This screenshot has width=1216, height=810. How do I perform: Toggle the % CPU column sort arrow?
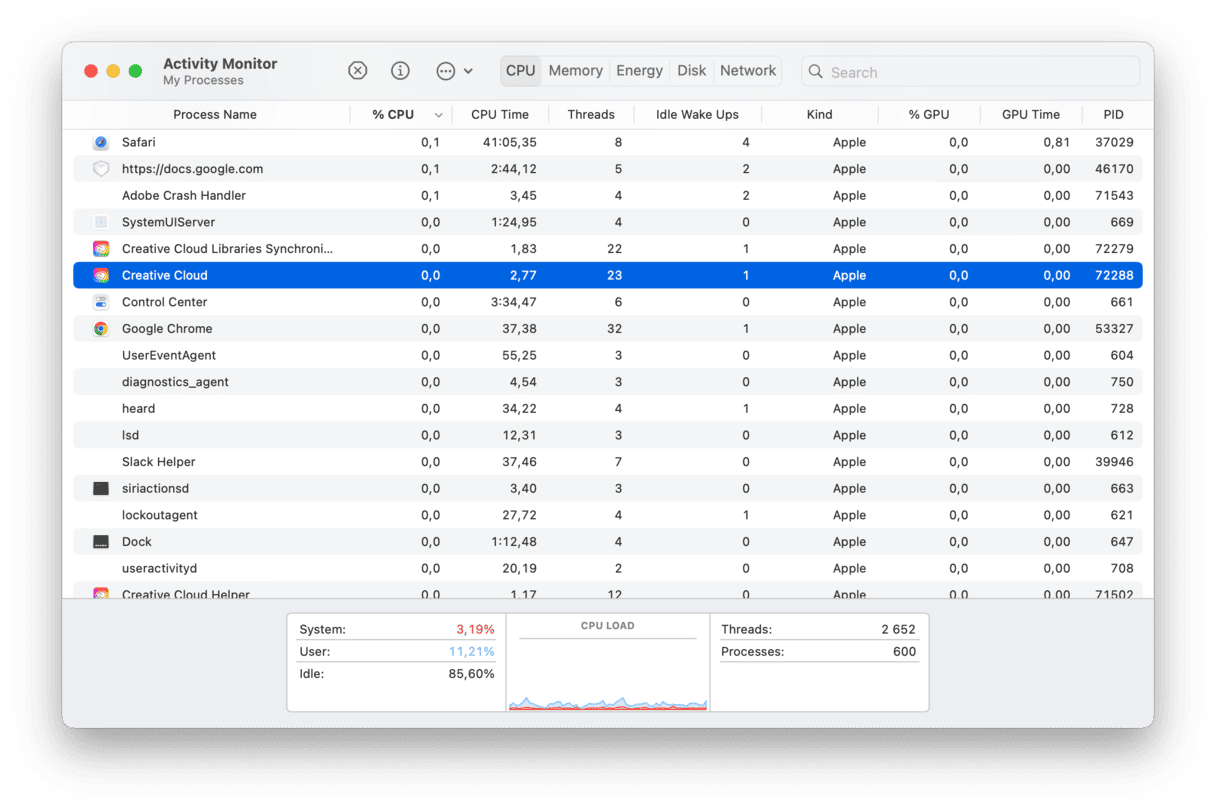point(438,115)
